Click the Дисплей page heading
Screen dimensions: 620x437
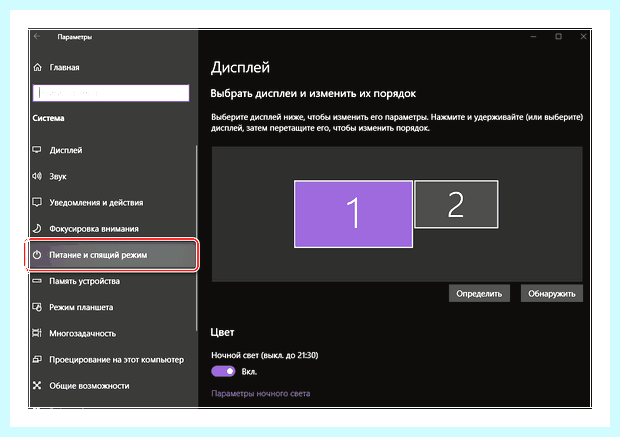tap(240, 68)
